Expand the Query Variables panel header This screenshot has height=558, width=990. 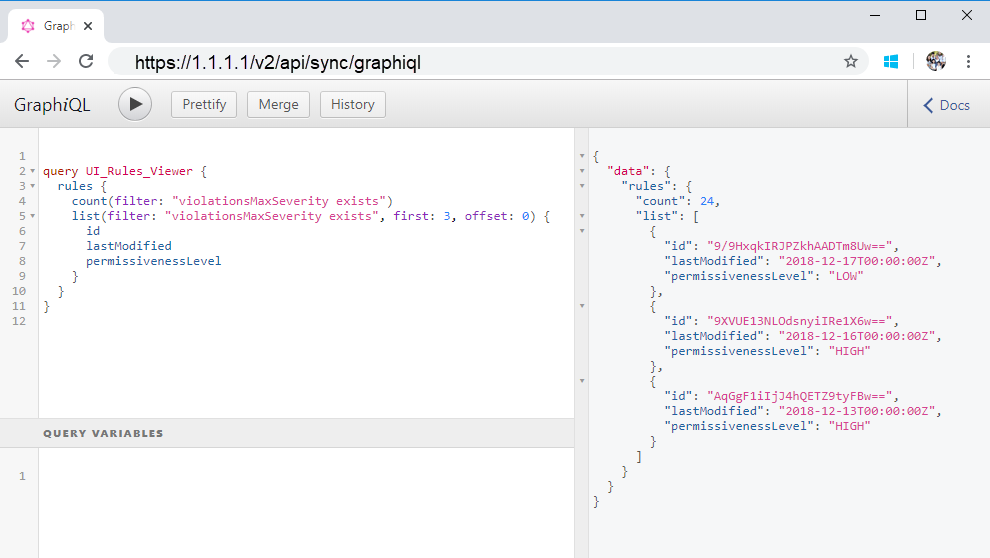[x=103, y=434]
